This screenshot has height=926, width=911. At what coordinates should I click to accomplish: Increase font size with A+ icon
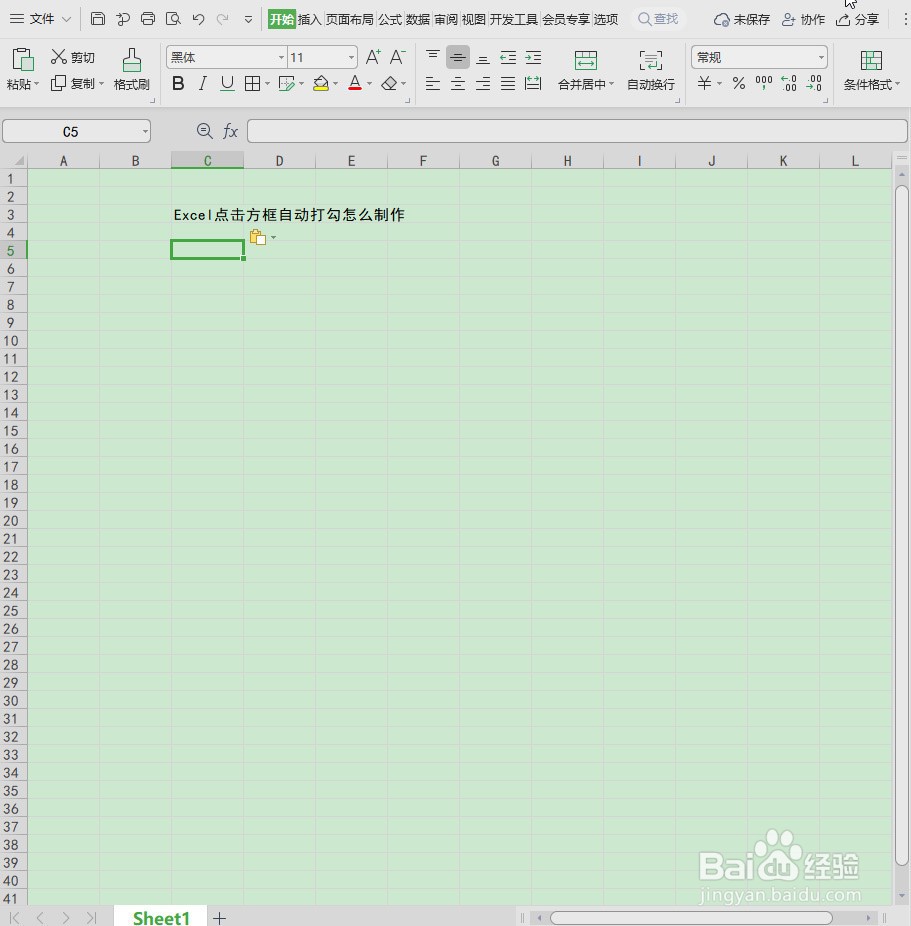click(373, 57)
